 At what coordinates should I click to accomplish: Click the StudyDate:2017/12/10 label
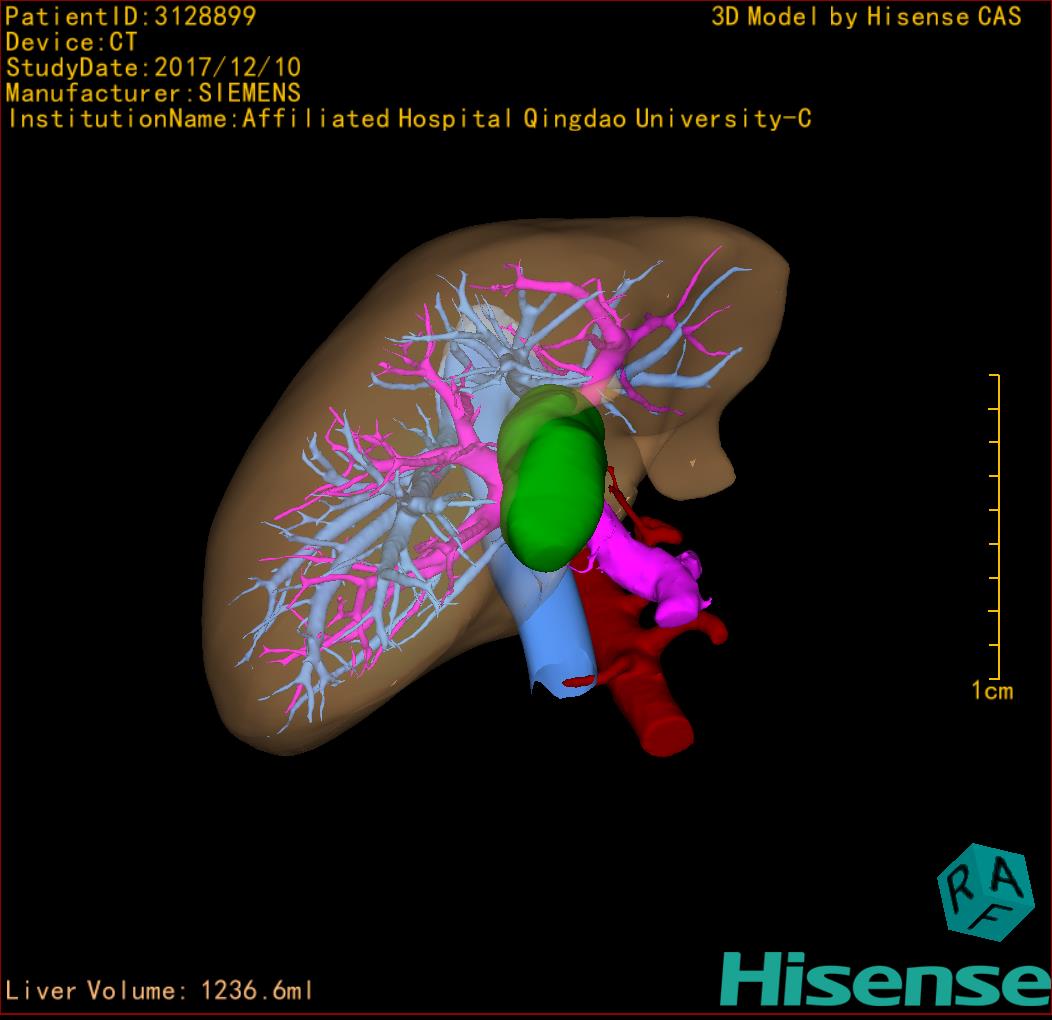point(153,68)
